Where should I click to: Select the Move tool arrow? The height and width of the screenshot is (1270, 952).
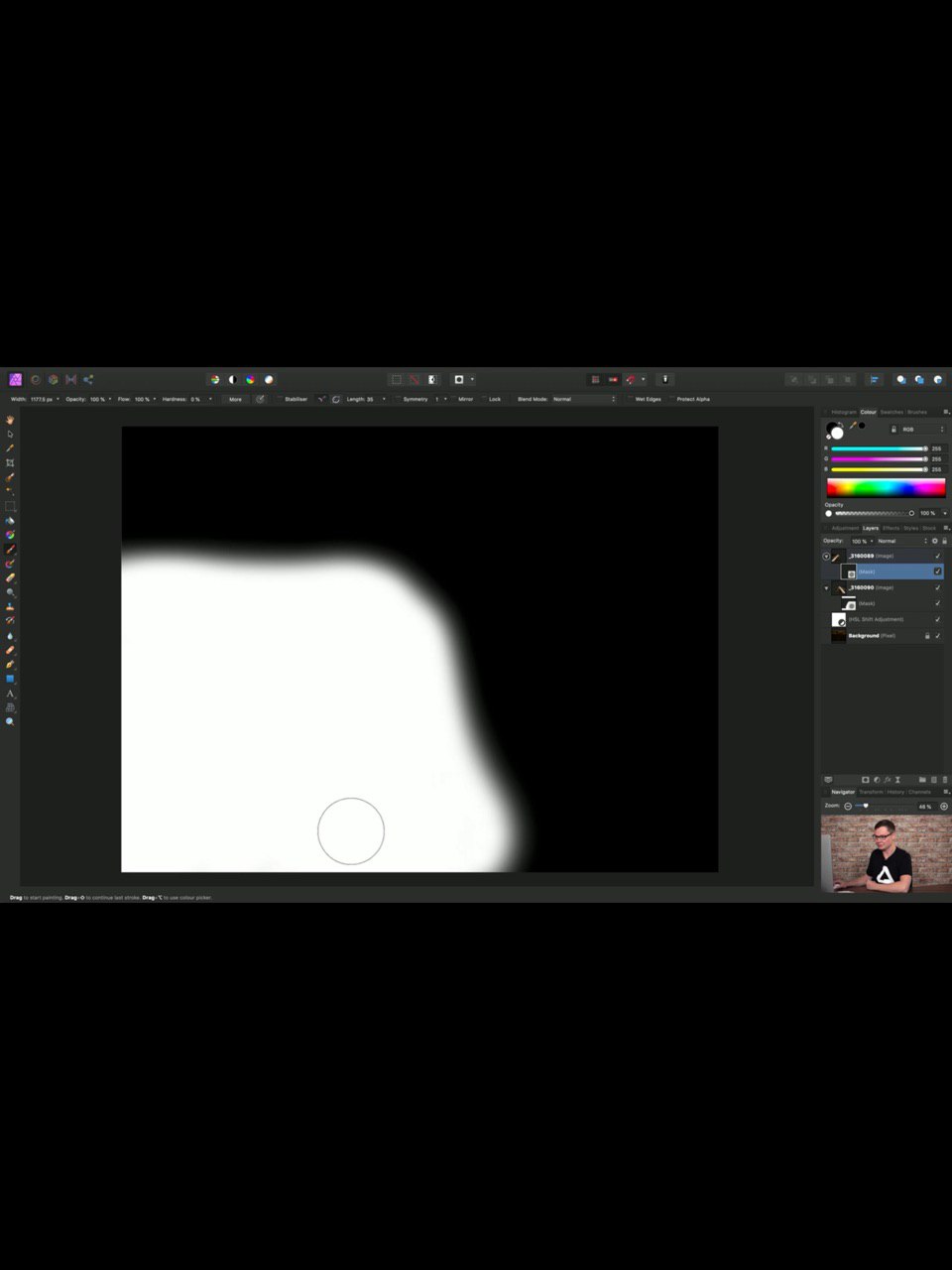point(10,434)
